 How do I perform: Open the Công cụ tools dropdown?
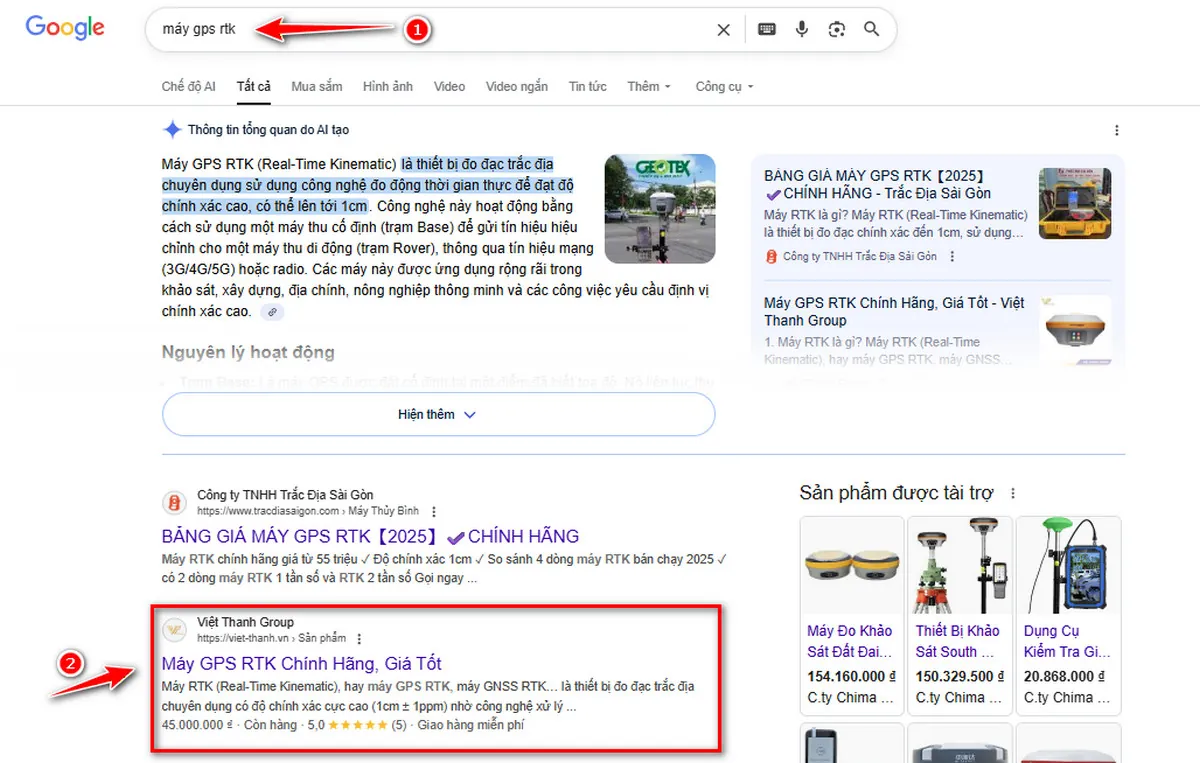click(x=724, y=87)
